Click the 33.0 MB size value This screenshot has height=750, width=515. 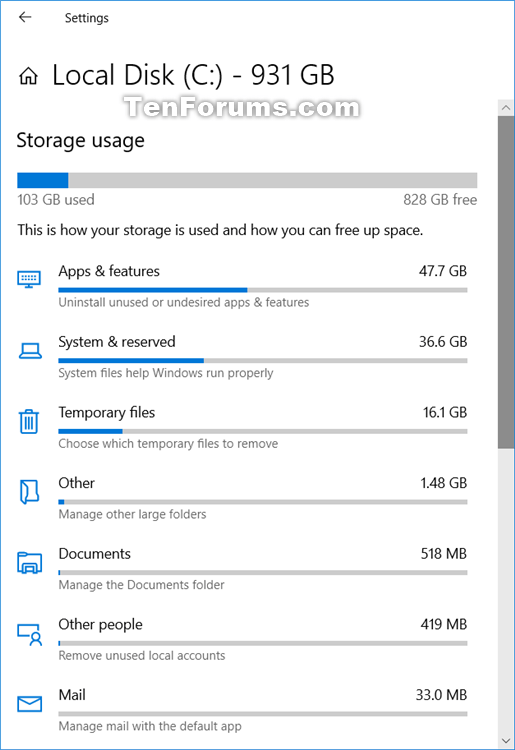[x=441, y=695]
